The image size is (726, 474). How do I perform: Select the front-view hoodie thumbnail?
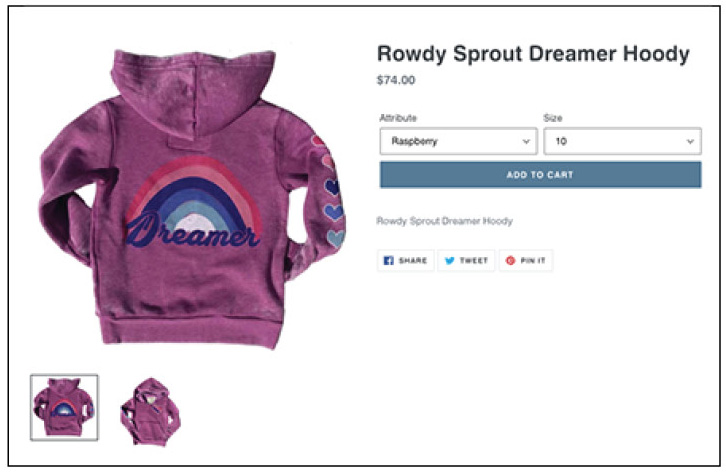point(150,411)
